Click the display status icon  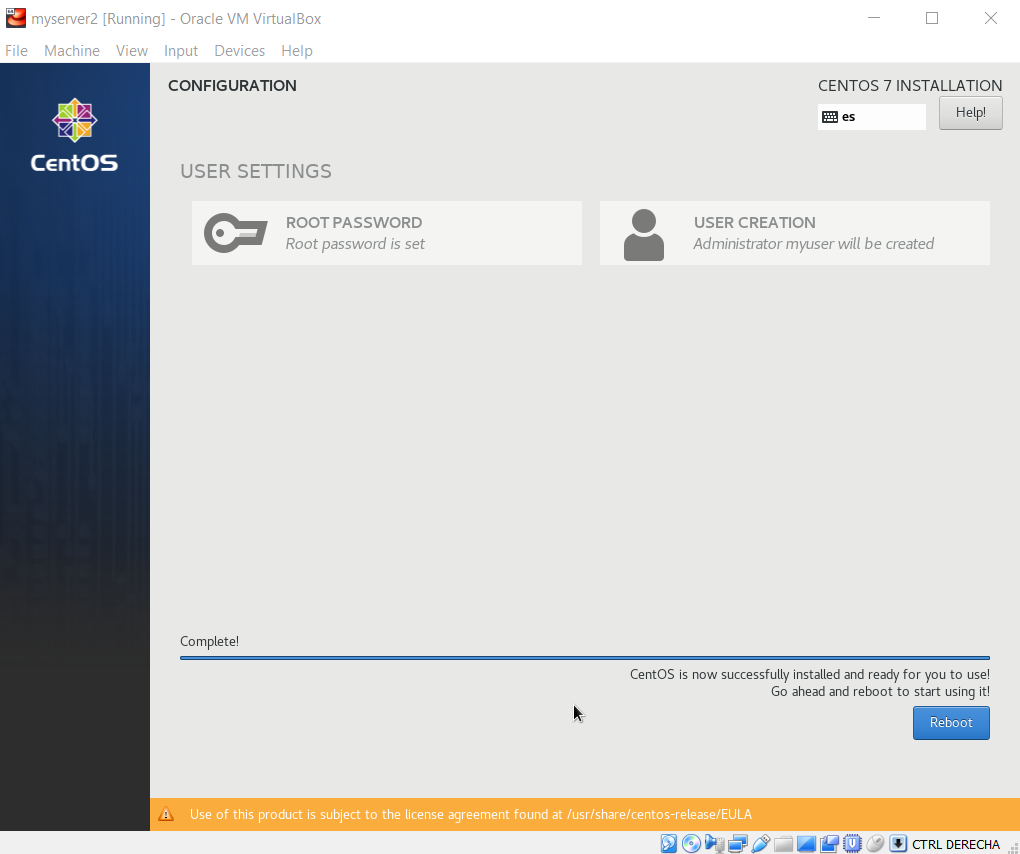click(806, 844)
